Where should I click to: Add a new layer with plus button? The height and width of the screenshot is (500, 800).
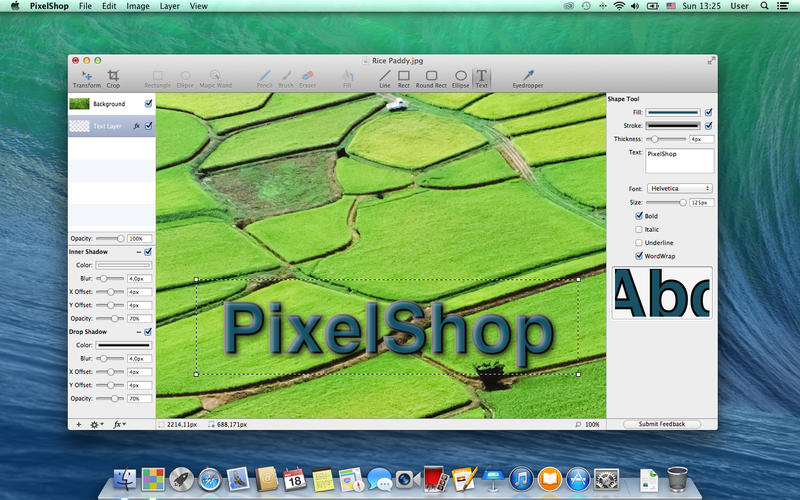(79, 424)
